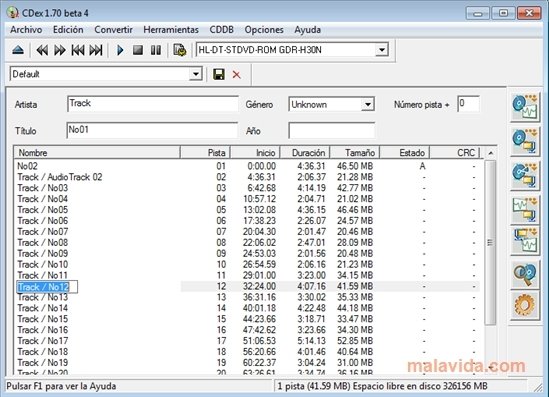The image size is (549, 397).
Task: Play the selected track
Action: [120, 50]
